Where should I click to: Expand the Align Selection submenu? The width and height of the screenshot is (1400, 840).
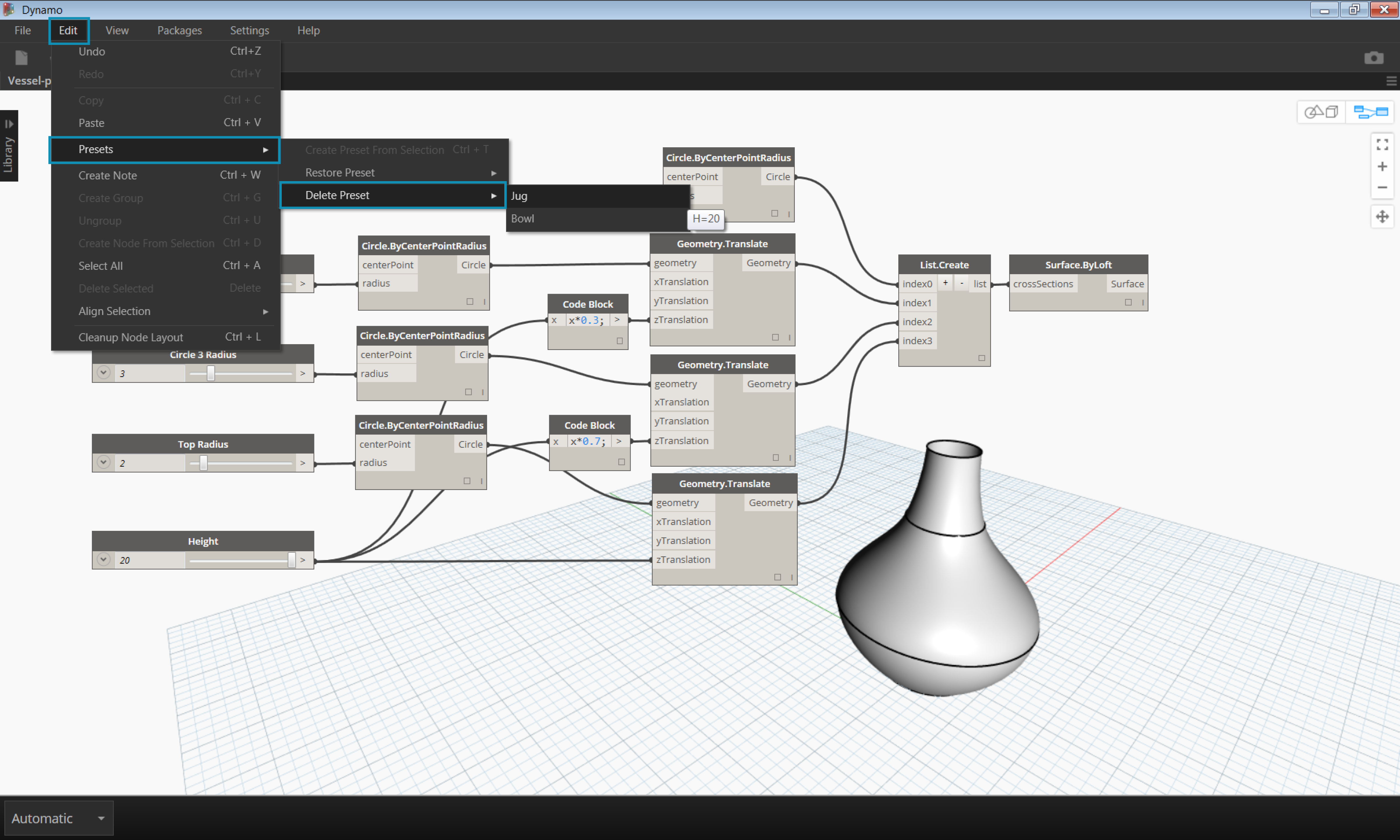pyautogui.click(x=165, y=311)
